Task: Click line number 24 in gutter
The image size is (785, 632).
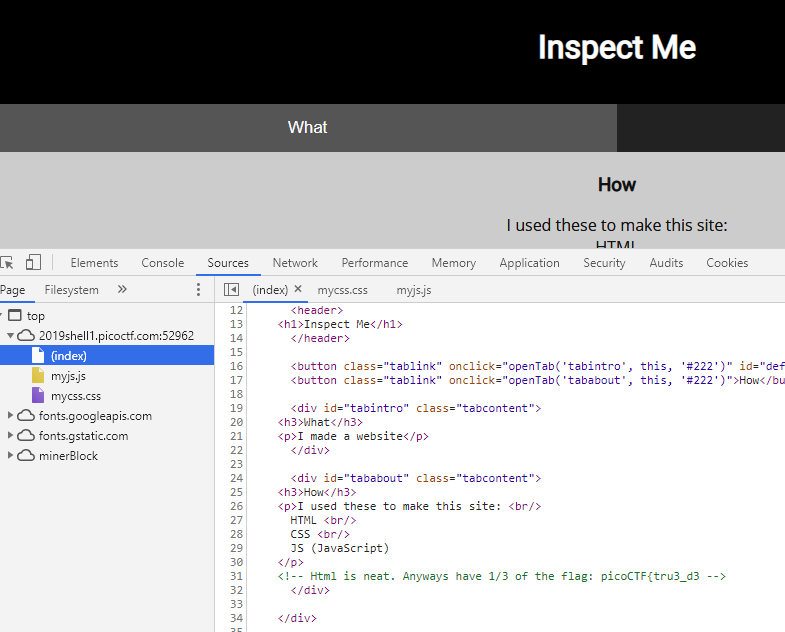Action: click(236, 478)
